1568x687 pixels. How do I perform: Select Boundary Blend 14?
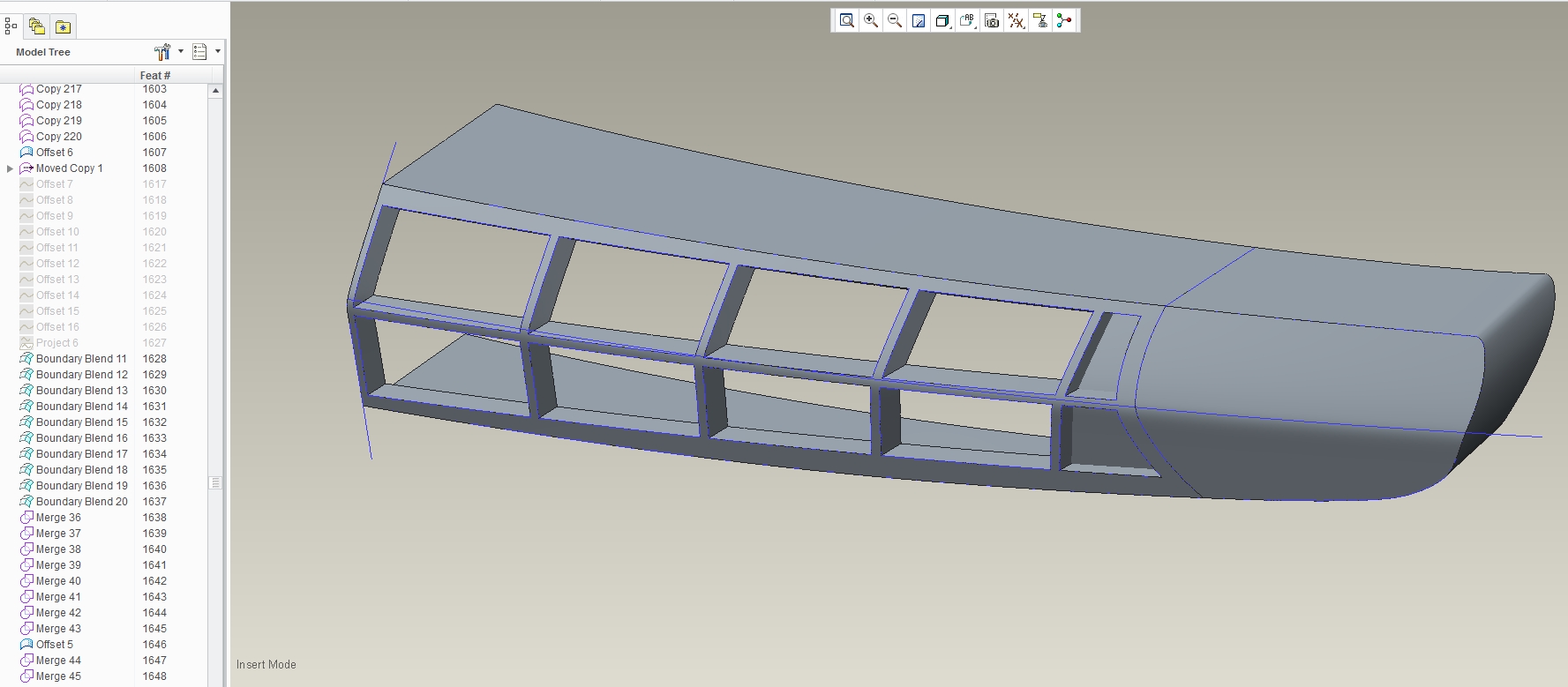82,407
